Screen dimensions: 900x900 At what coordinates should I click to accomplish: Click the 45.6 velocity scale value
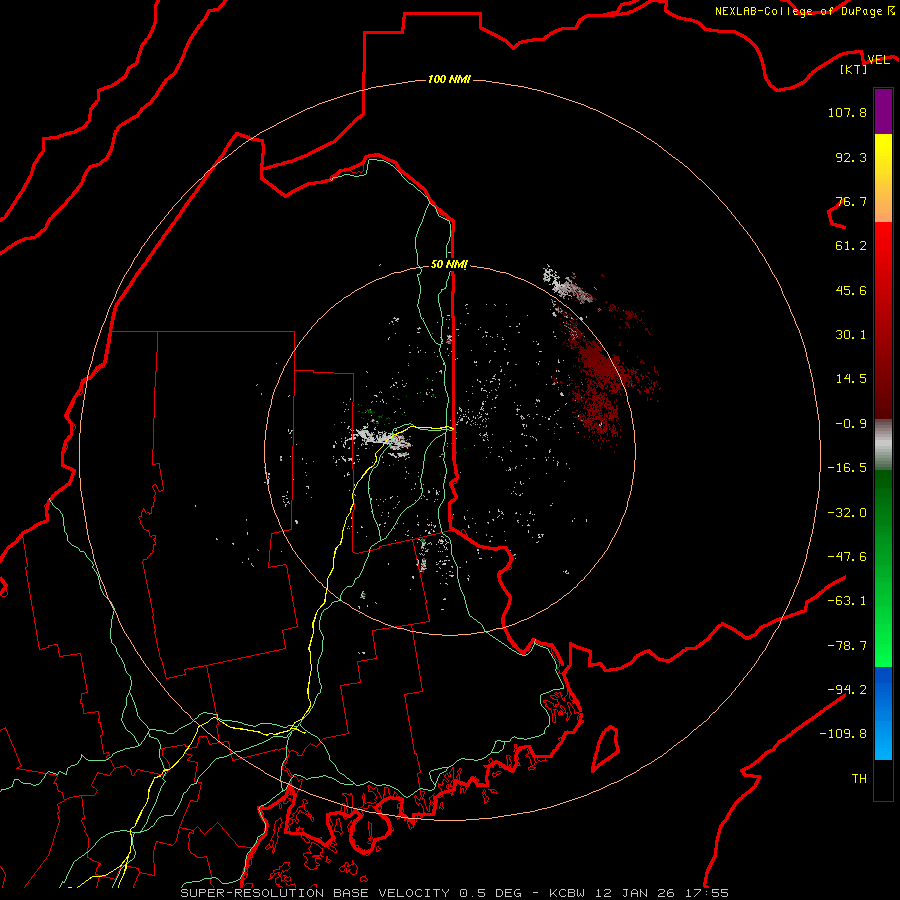pyautogui.click(x=851, y=290)
